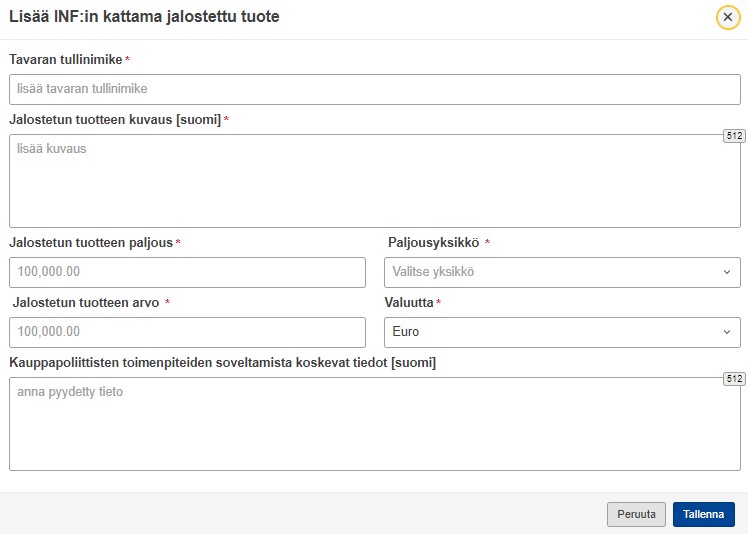The image size is (748, 534).
Task: Click the Kauppapoliittisten toimenpiteiden soveltamista label
Action: coord(222,363)
